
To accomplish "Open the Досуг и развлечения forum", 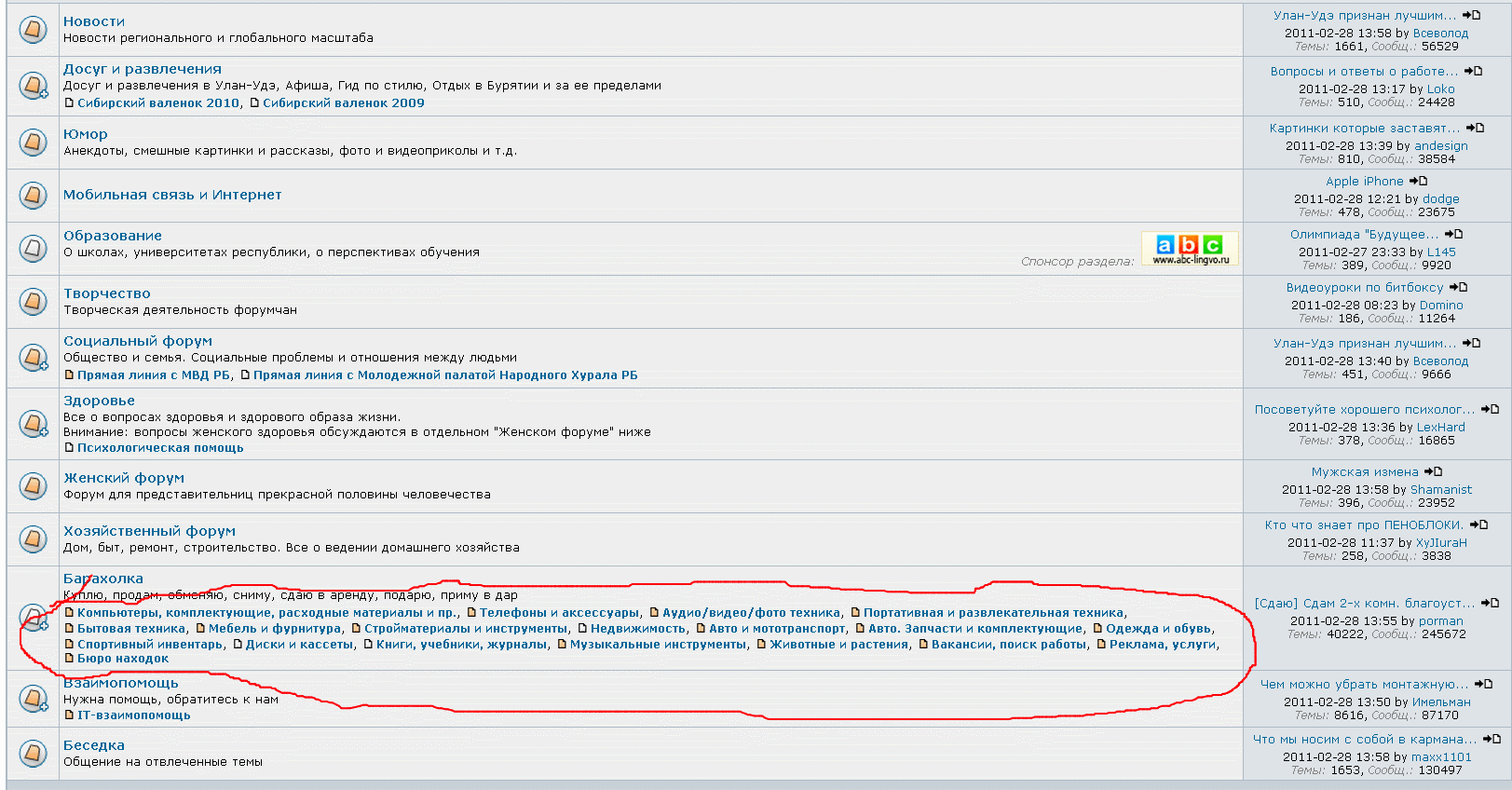I will point(143,69).
